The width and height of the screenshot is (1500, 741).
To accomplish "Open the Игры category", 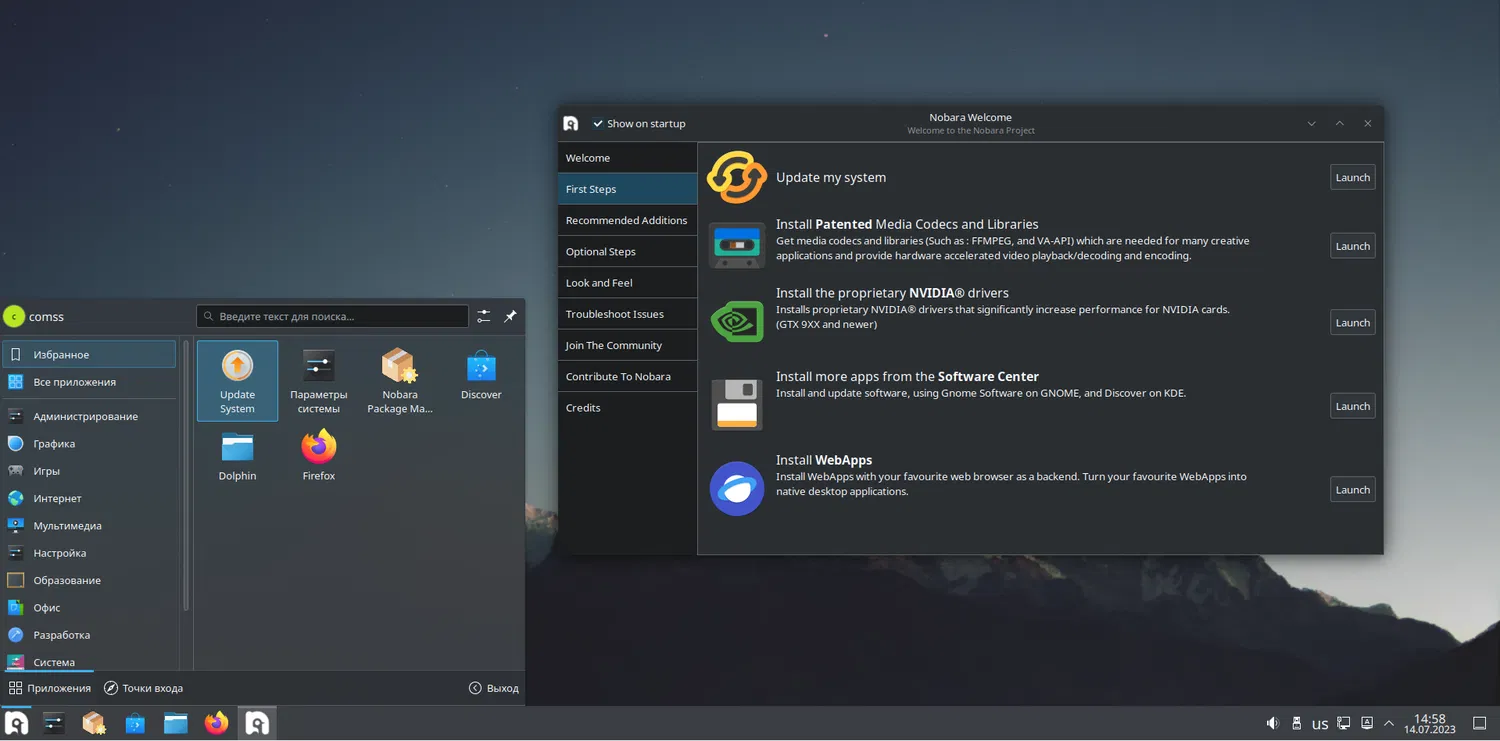I will 89,471.
